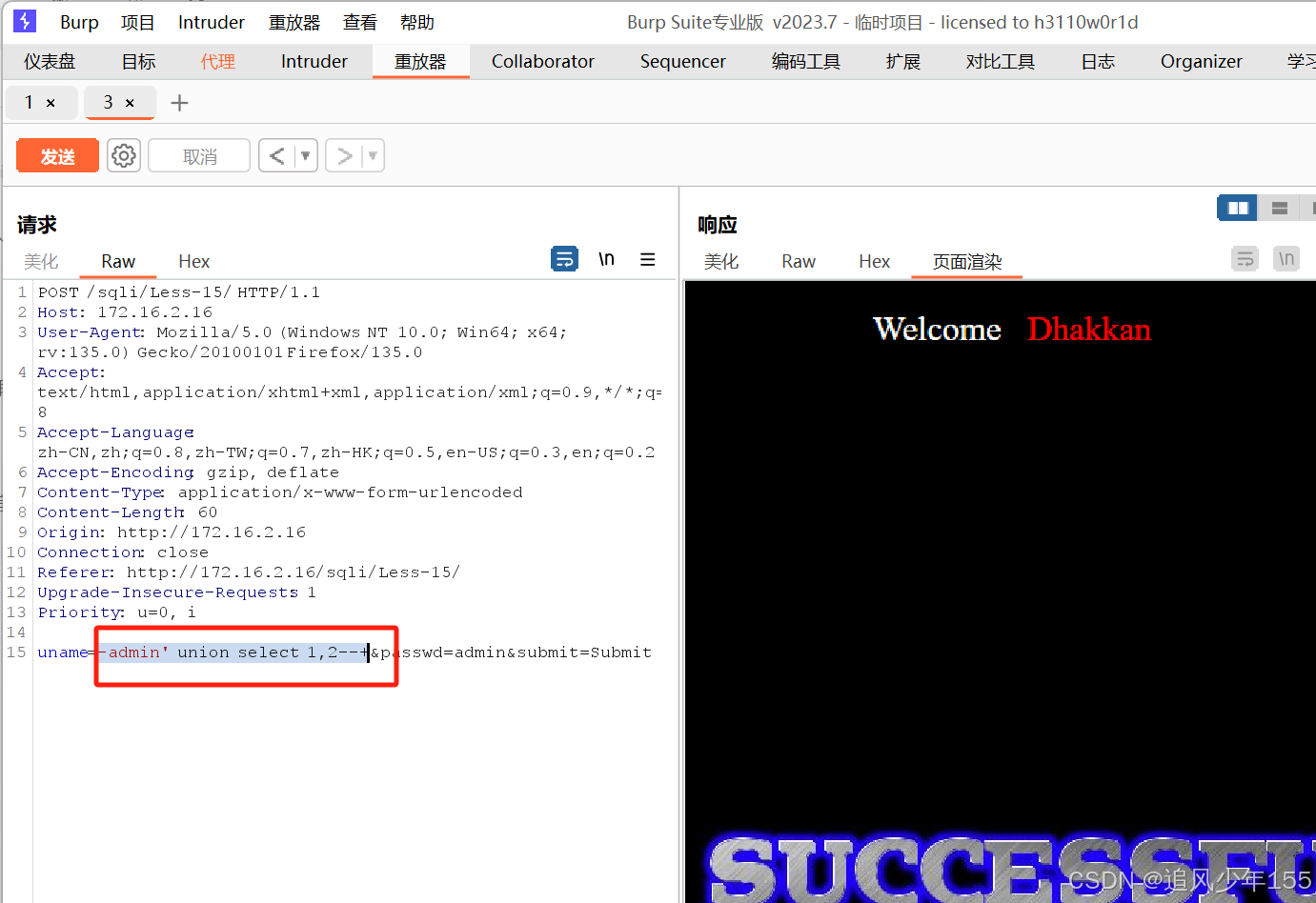Click the POST /sqli/Less-15/ request line
The height and width of the screenshot is (903, 1316).
coord(179,292)
